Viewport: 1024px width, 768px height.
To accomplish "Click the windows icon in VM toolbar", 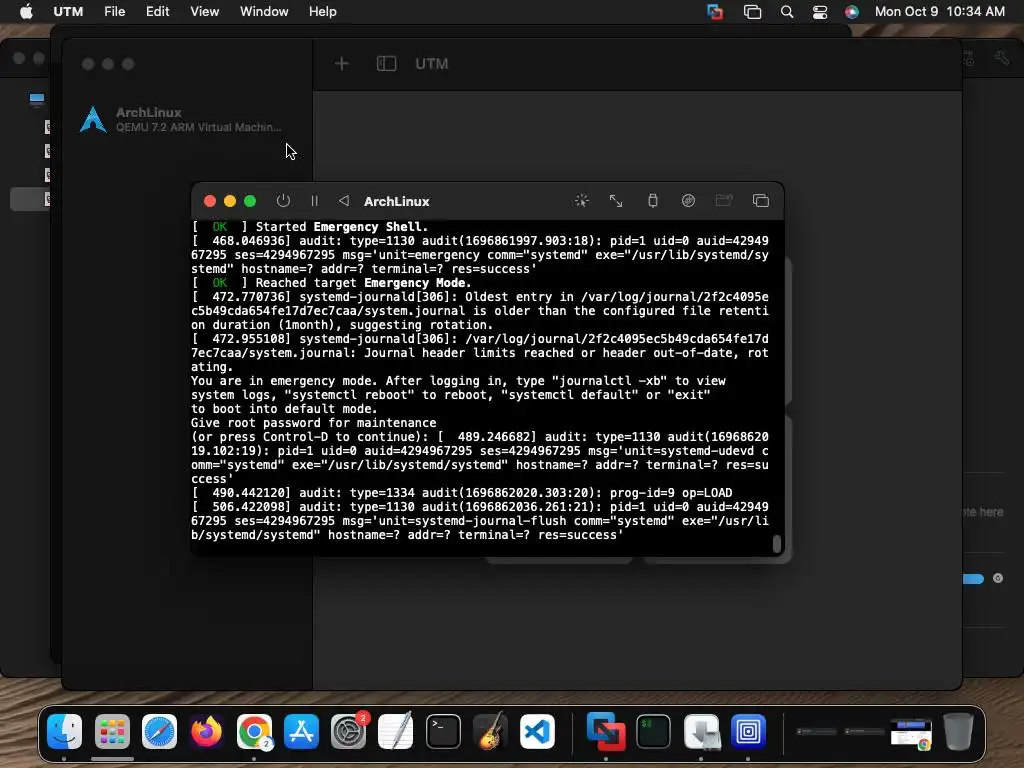I will click(761, 200).
